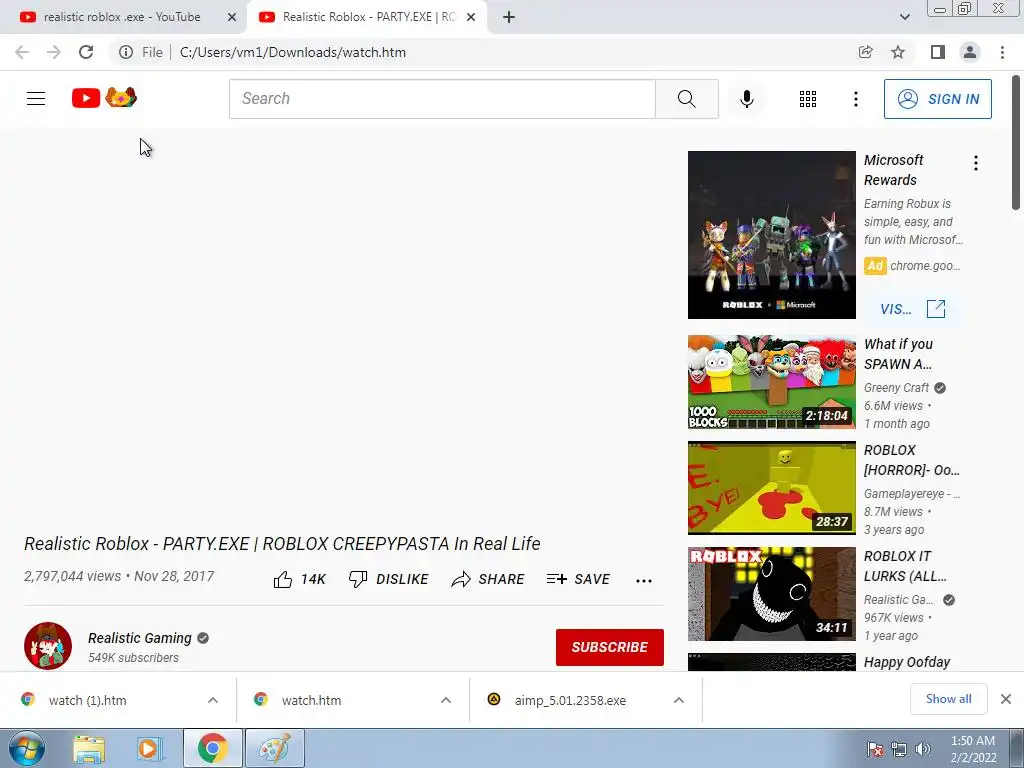
Task: Click the '549K subscribers' text
Action: tap(133, 658)
